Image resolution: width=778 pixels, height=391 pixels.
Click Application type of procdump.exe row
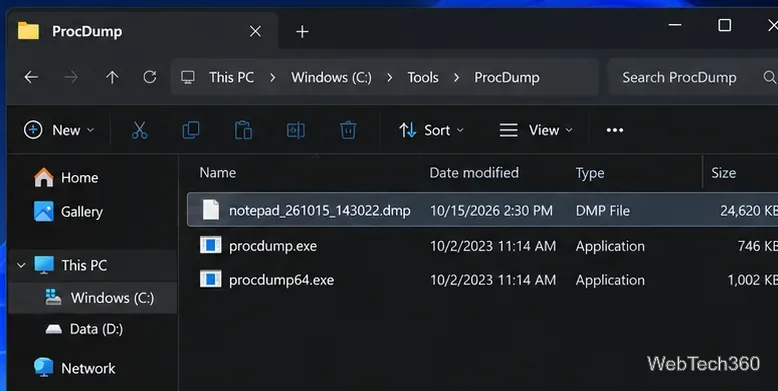coord(610,246)
